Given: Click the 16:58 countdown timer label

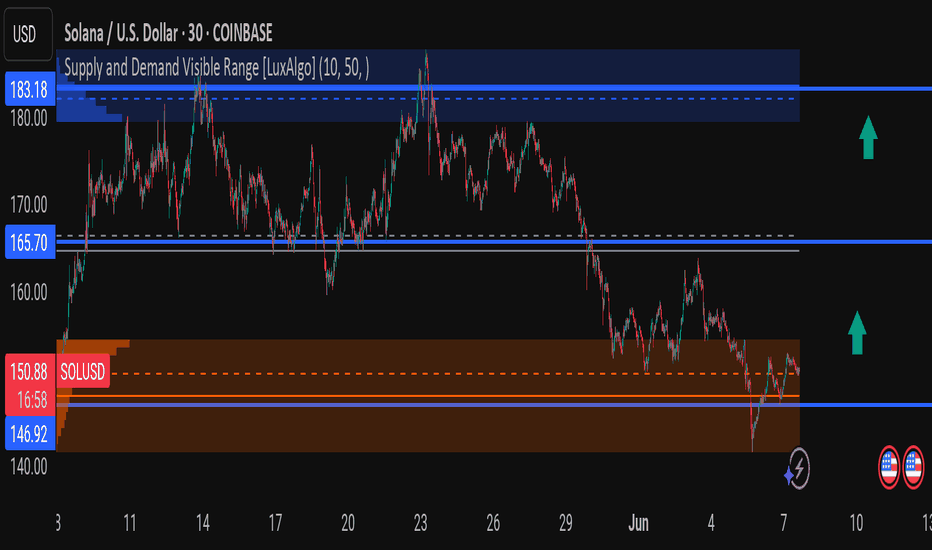Looking at the screenshot, I should [30, 401].
